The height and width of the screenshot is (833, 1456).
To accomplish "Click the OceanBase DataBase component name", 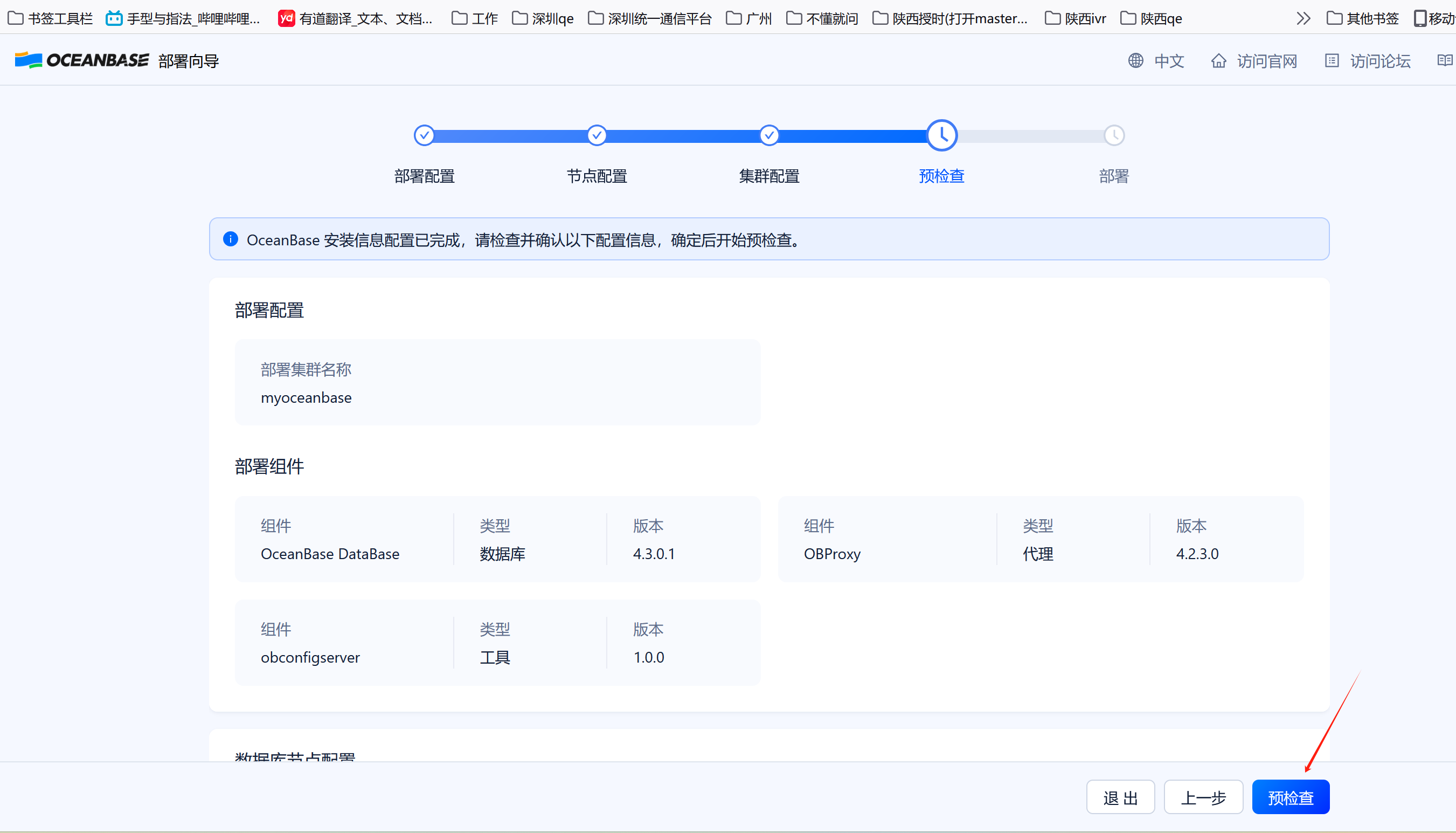I will point(330,553).
